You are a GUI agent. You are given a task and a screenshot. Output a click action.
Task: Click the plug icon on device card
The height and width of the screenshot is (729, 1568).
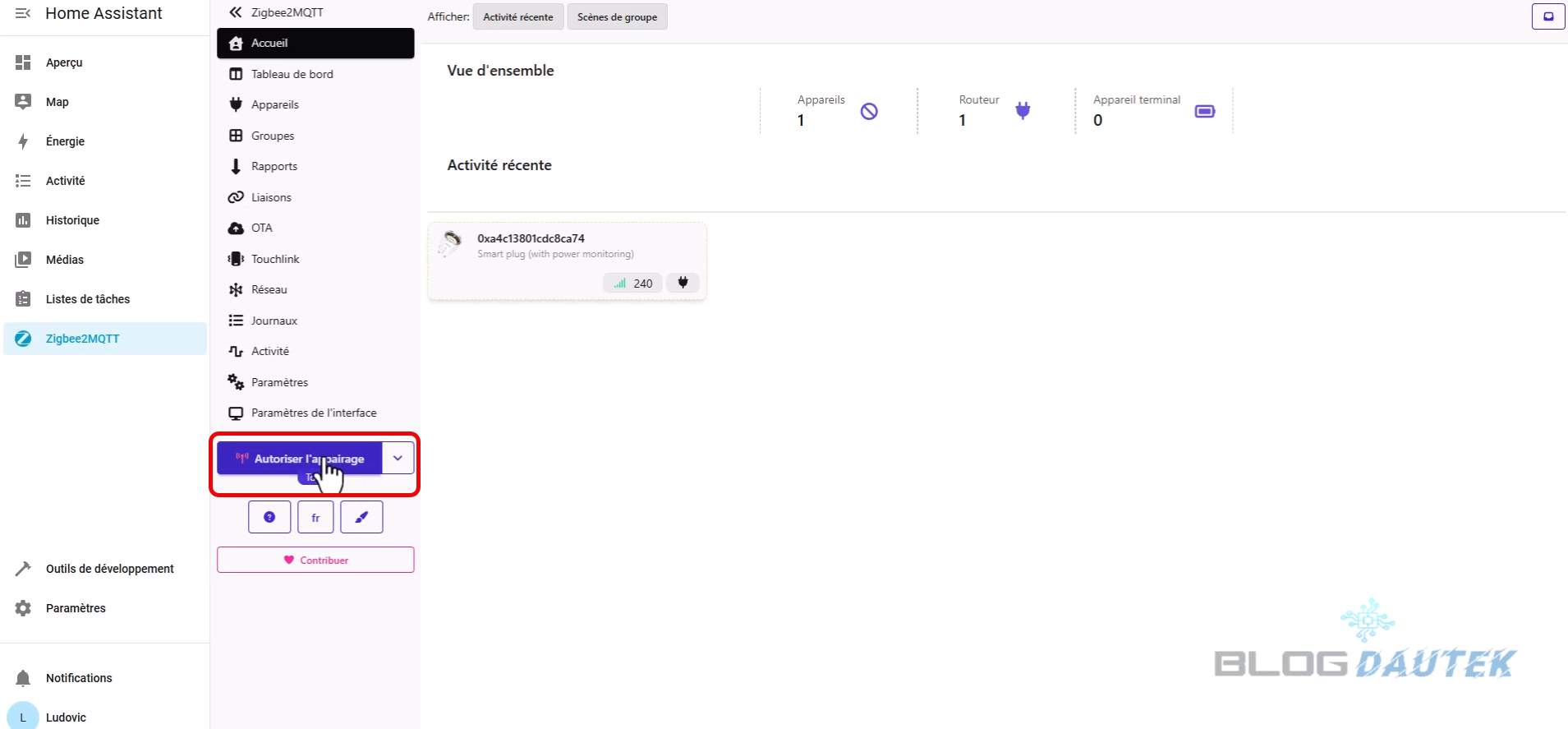click(x=683, y=283)
